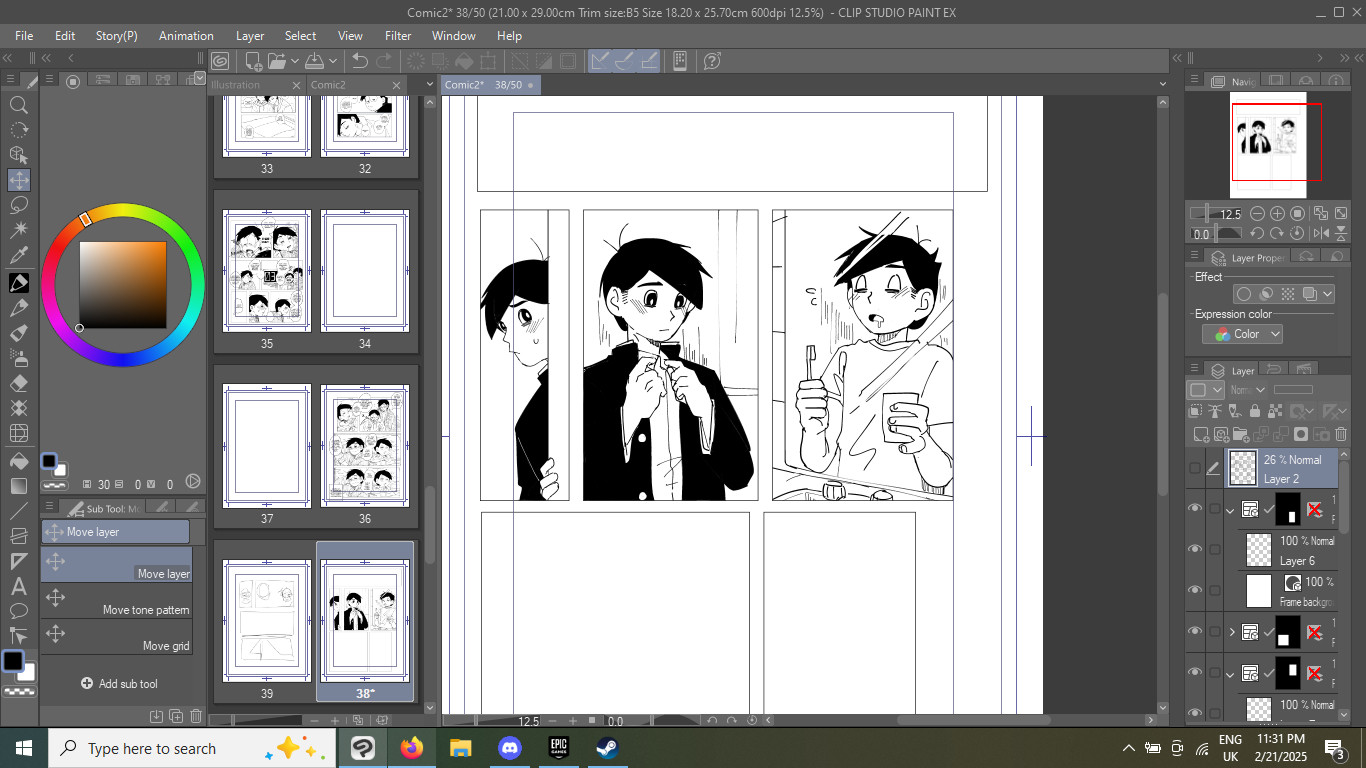Viewport: 1366px width, 768px height.
Task: Select the Move layer sub tool group header
Action: coord(115,532)
